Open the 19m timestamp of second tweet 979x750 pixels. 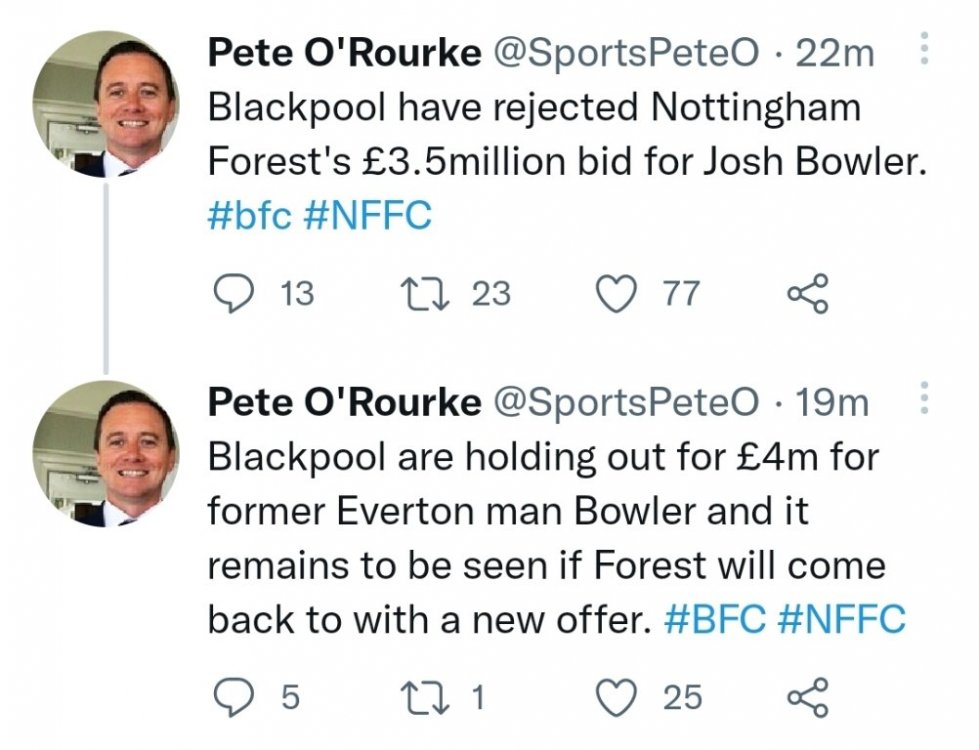pyautogui.click(x=832, y=402)
